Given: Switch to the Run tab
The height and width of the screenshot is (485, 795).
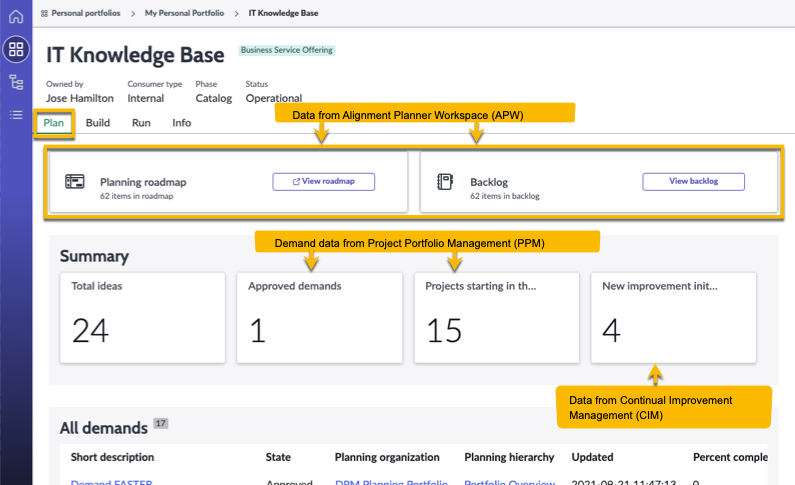Looking at the screenshot, I should [x=141, y=123].
